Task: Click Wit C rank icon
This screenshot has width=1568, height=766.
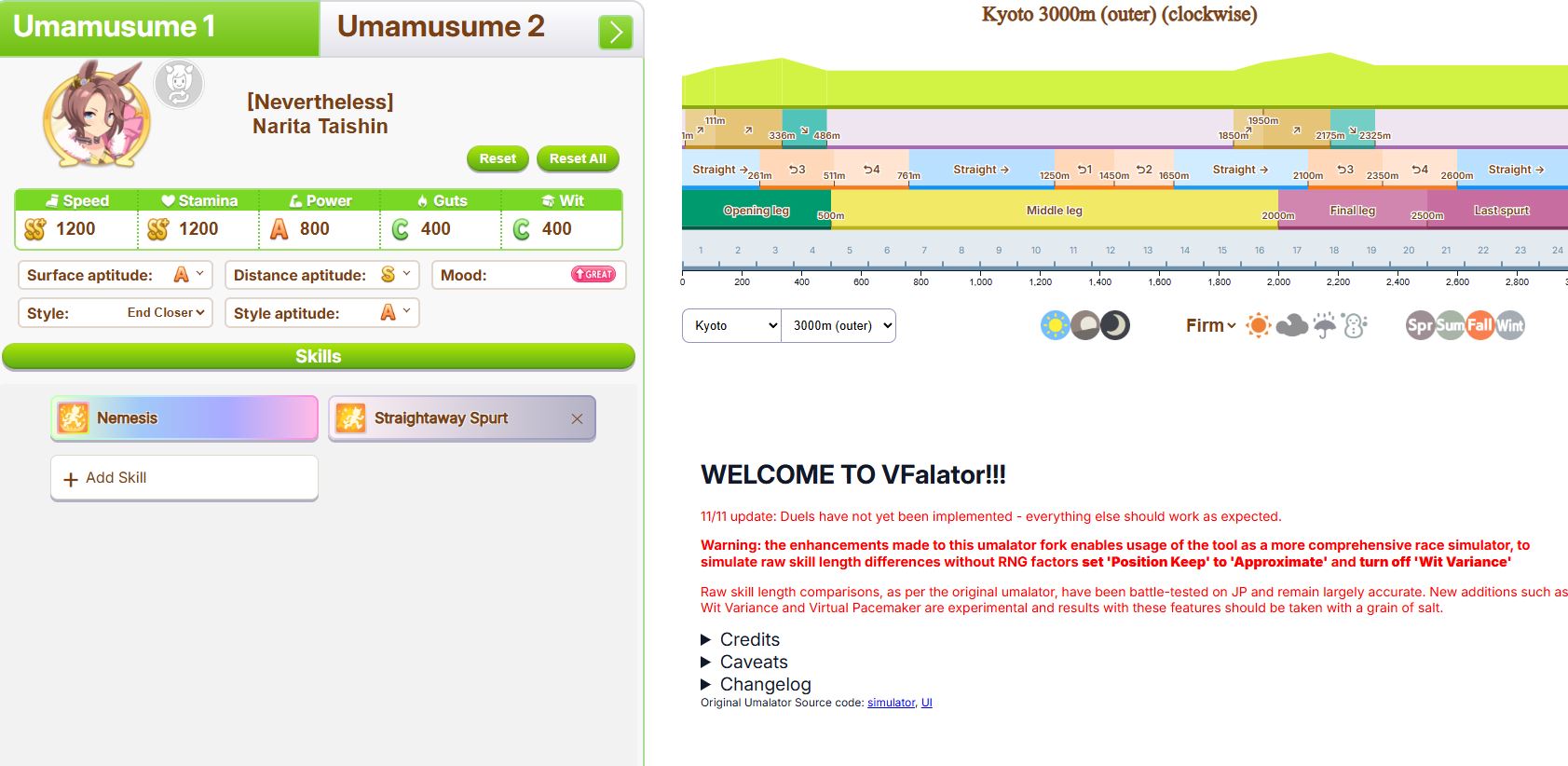Action: click(x=522, y=229)
